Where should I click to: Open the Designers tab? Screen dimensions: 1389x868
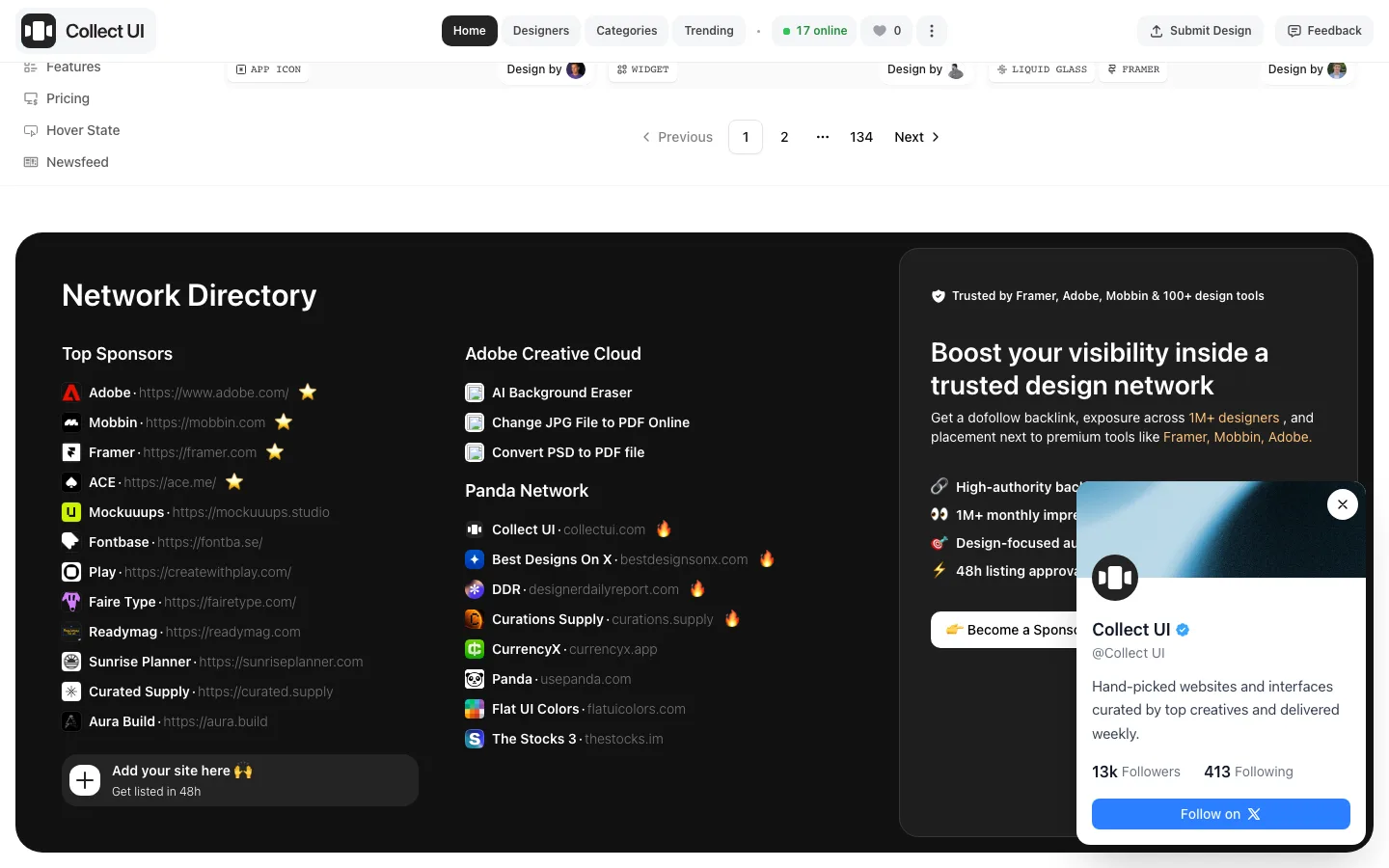[x=541, y=31]
